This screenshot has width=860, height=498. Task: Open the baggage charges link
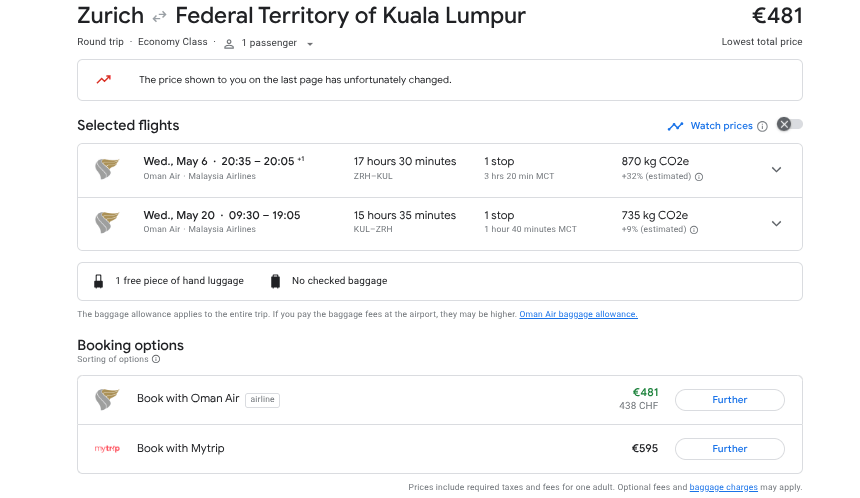723,487
